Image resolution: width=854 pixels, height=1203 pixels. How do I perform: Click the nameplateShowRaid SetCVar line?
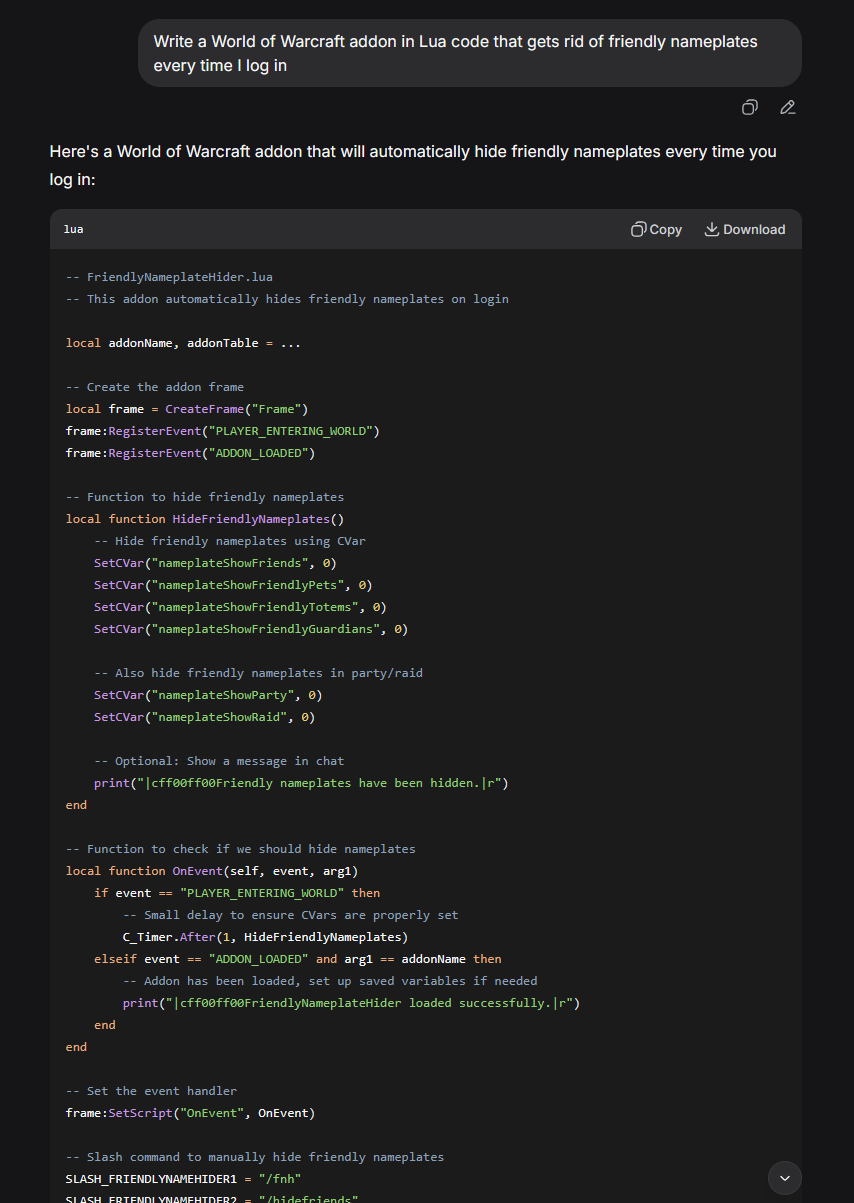pos(204,717)
